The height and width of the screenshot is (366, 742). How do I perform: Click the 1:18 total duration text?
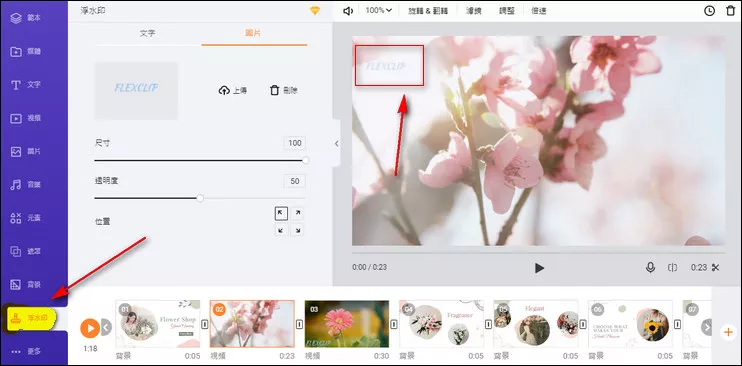90,348
